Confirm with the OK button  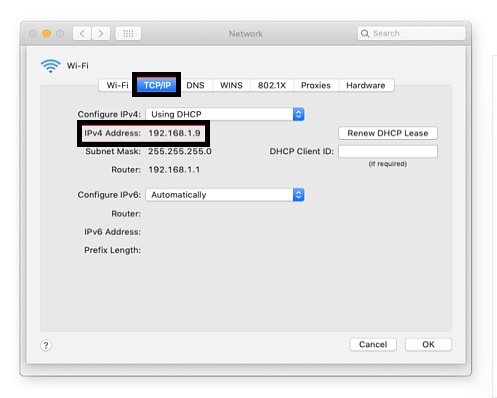coord(428,344)
